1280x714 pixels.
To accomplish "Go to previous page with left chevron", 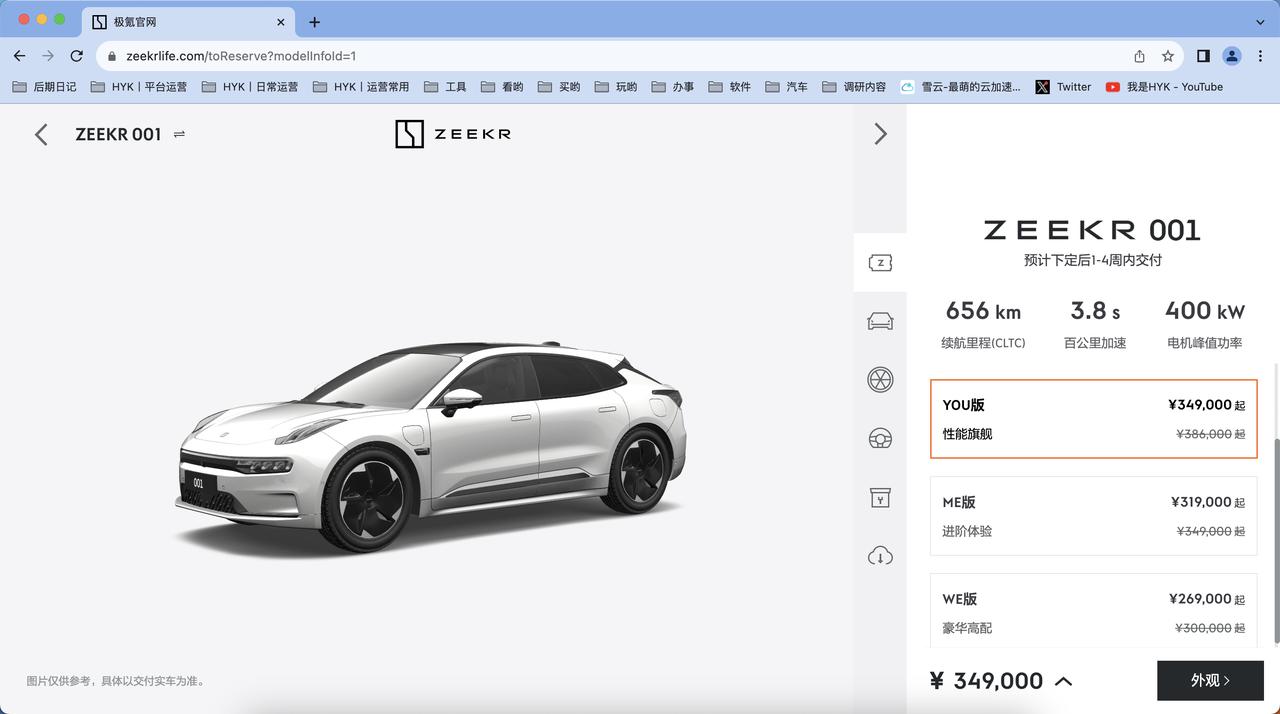I will click(41, 134).
